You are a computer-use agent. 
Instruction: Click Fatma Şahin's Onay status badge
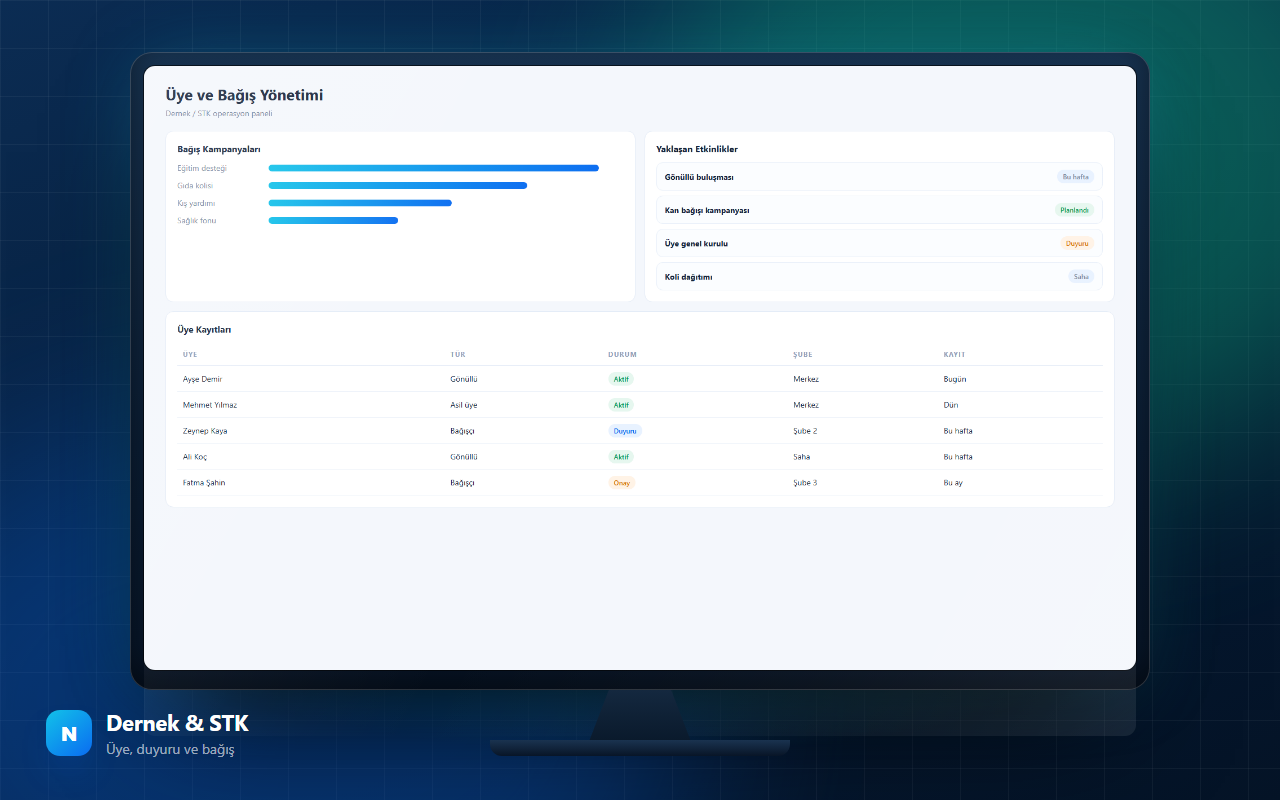[x=621, y=483]
